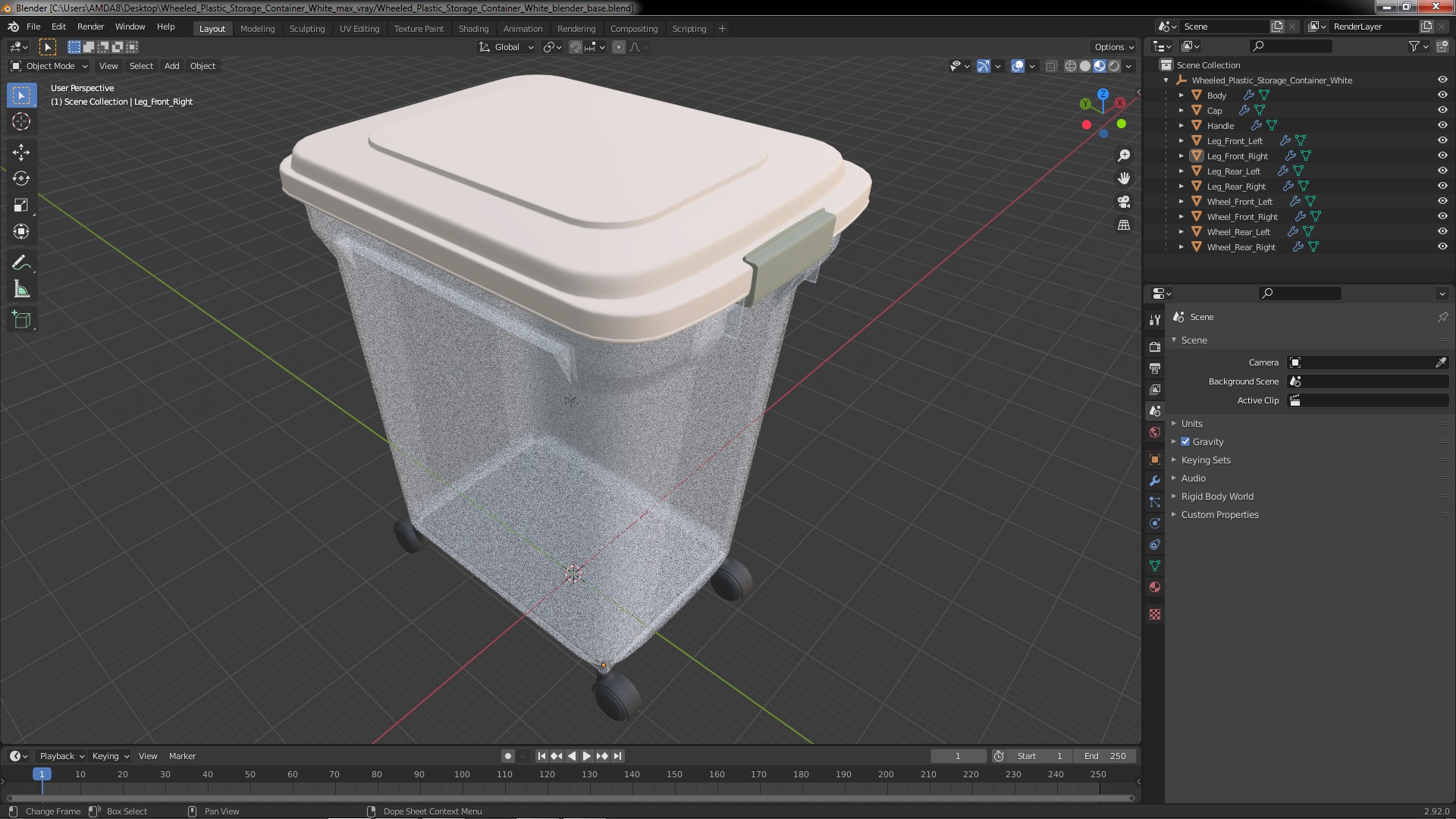The width and height of the screenshot is (1456, 819).
Task: Open the Modifier properties wrench tab
Action: point(1155,481)
